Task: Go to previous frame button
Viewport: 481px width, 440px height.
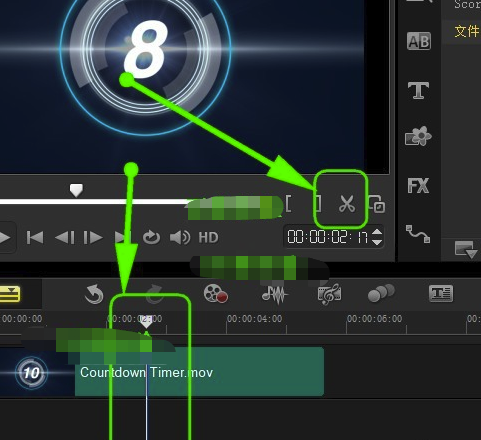Action: [x=65, y=238]
